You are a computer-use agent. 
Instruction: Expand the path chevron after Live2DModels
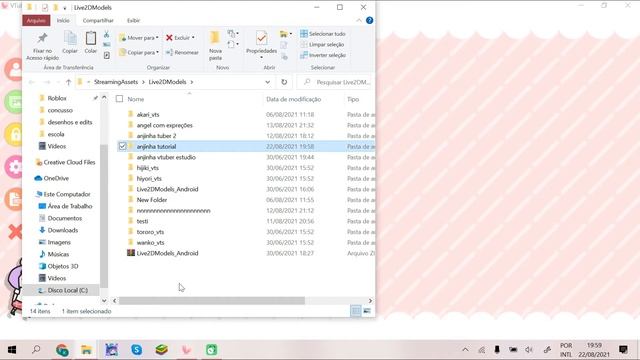pyautogui.click(x=192, y=82)
